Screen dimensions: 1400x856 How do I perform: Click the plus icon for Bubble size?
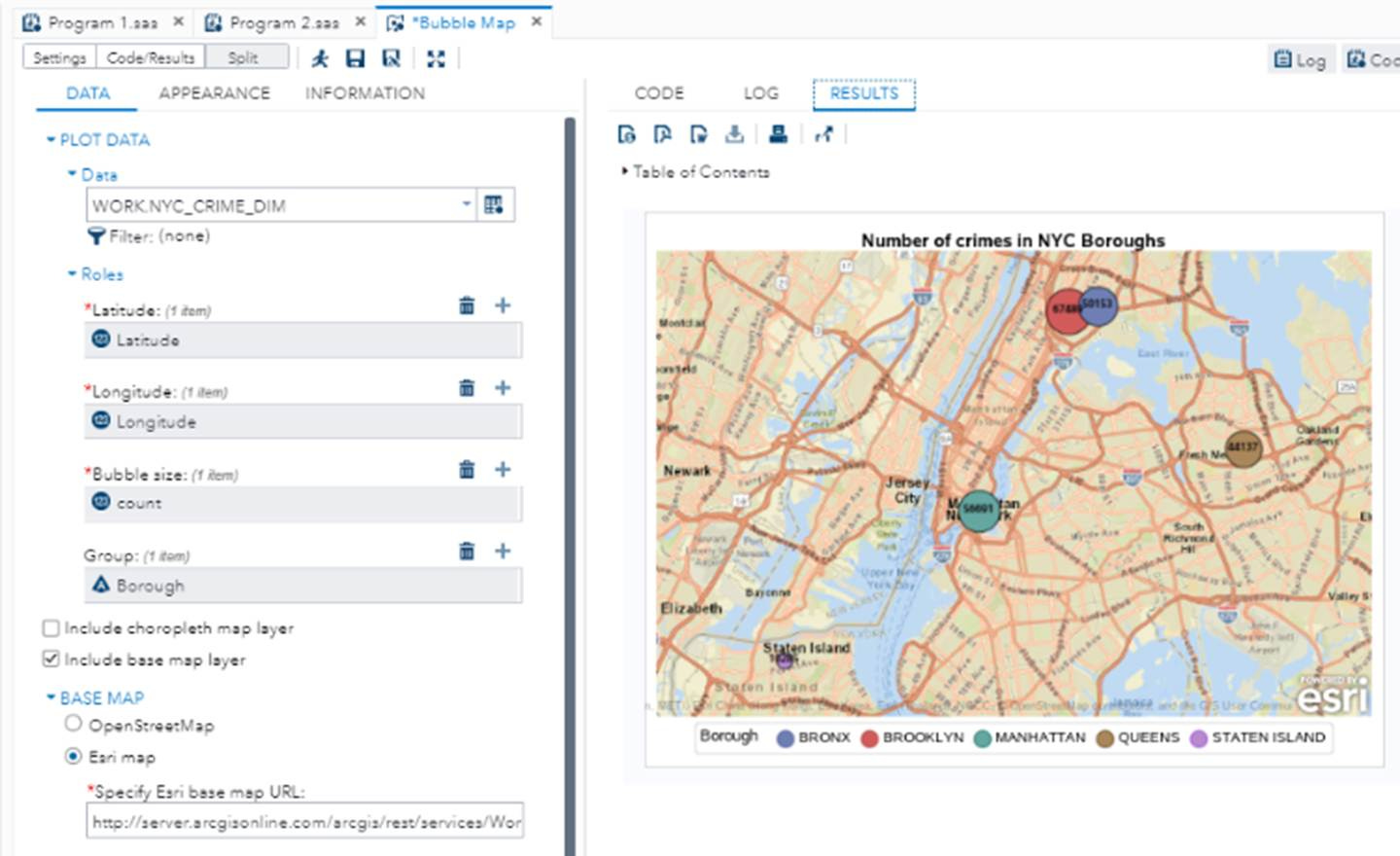click(503, 469)
